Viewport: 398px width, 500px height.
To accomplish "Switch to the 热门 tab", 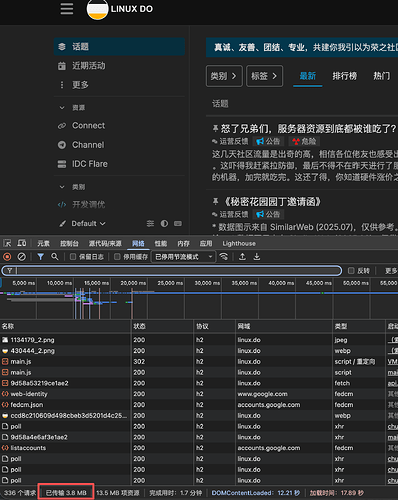I will [x=381, y=76].
